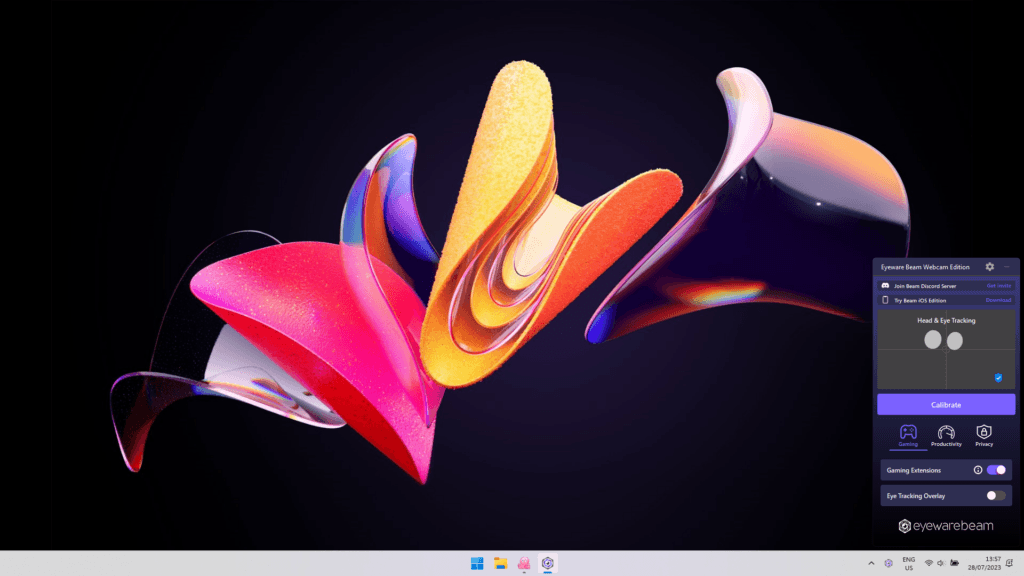Open the pink app icon in taskbar
This screenshot has width=1024, height=576.
524,563
